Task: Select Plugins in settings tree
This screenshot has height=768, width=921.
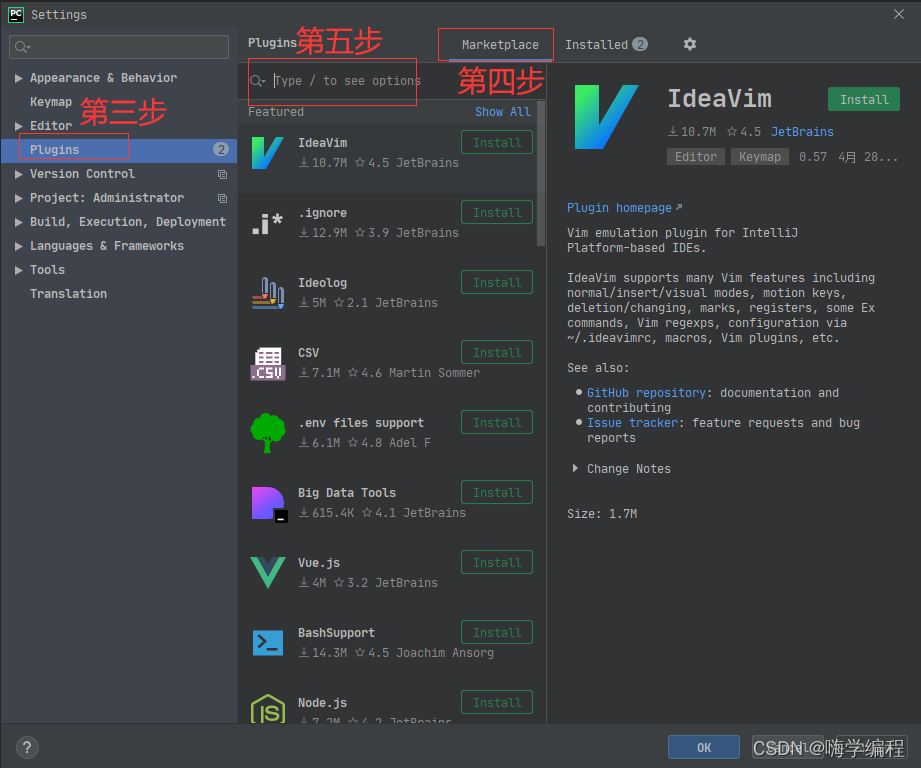Action: pyautogui.click(x=119, y=150)
